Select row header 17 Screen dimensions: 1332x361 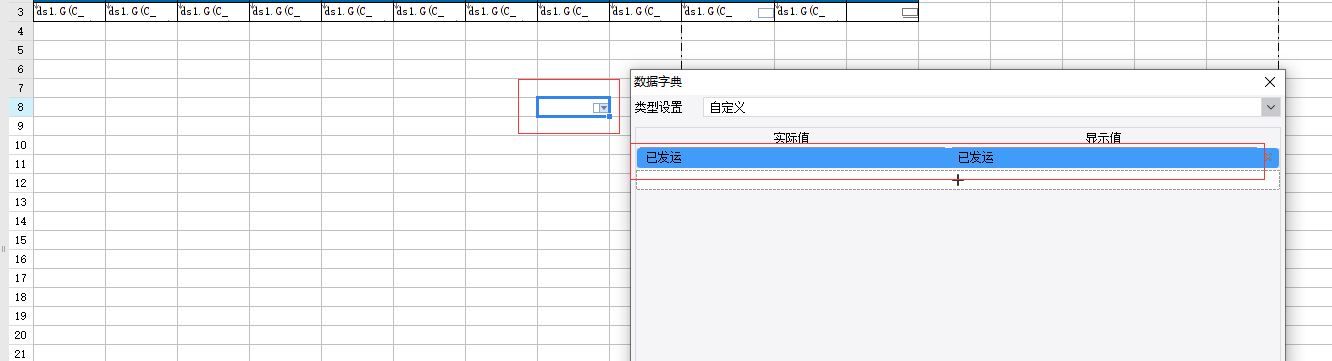point(21,278)
